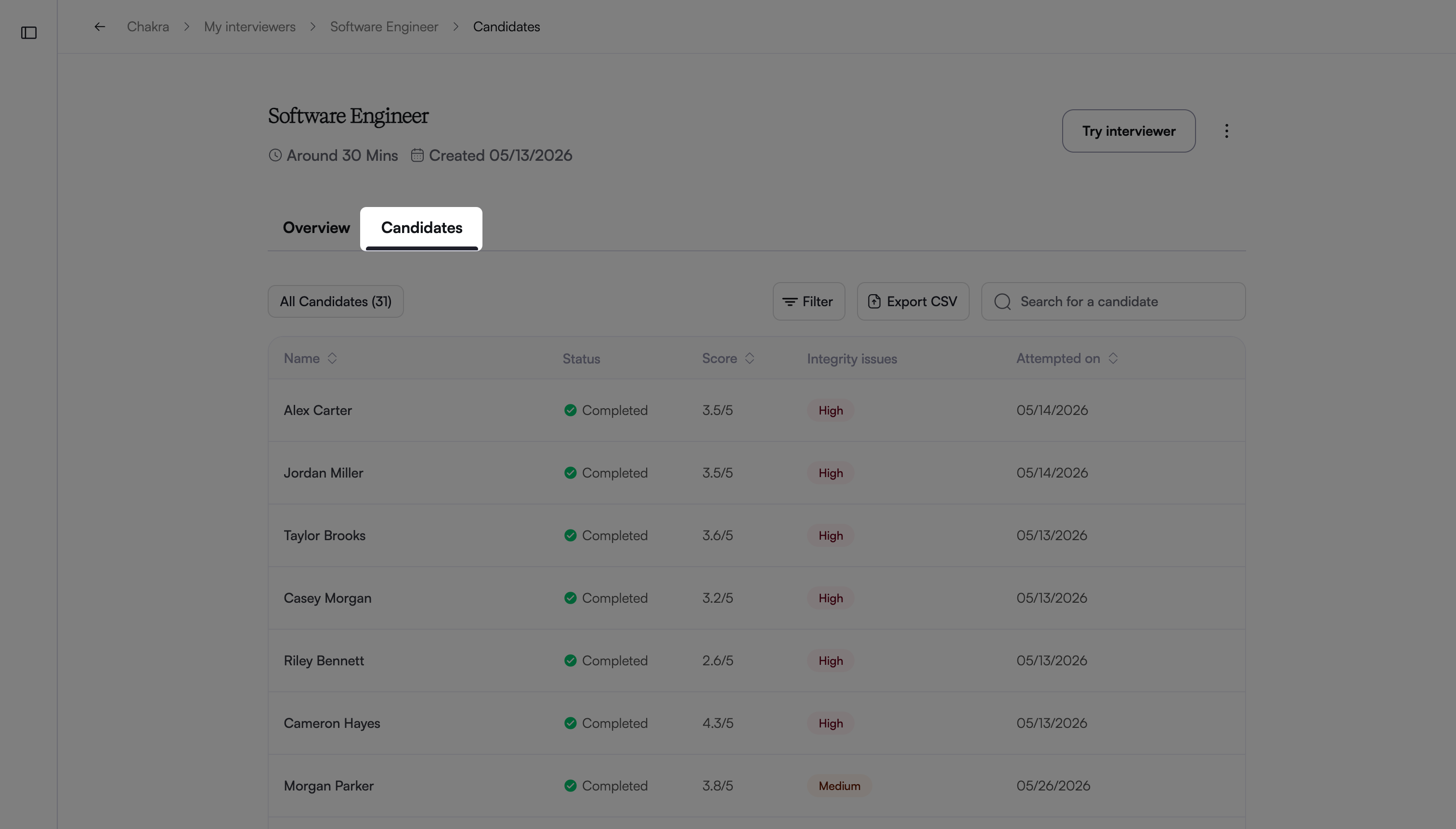Open candidate Jordan Miller
The image size is (1456, 829).
point(324,473)
